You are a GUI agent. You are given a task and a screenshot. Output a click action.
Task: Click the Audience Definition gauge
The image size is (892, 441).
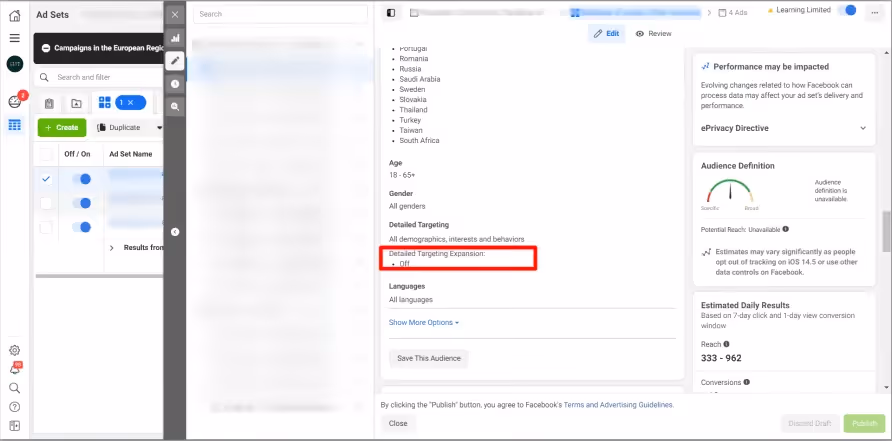[x=730, y=193]
